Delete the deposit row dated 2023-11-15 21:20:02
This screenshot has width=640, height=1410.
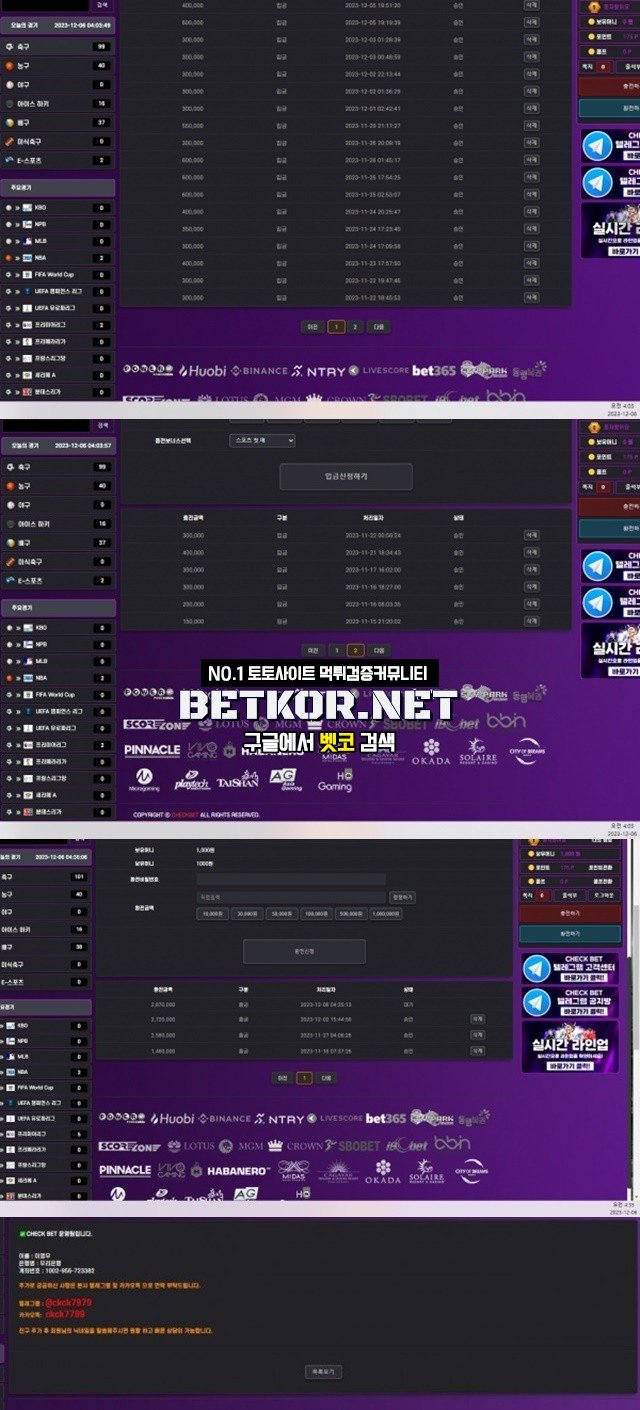coord(531,620)
